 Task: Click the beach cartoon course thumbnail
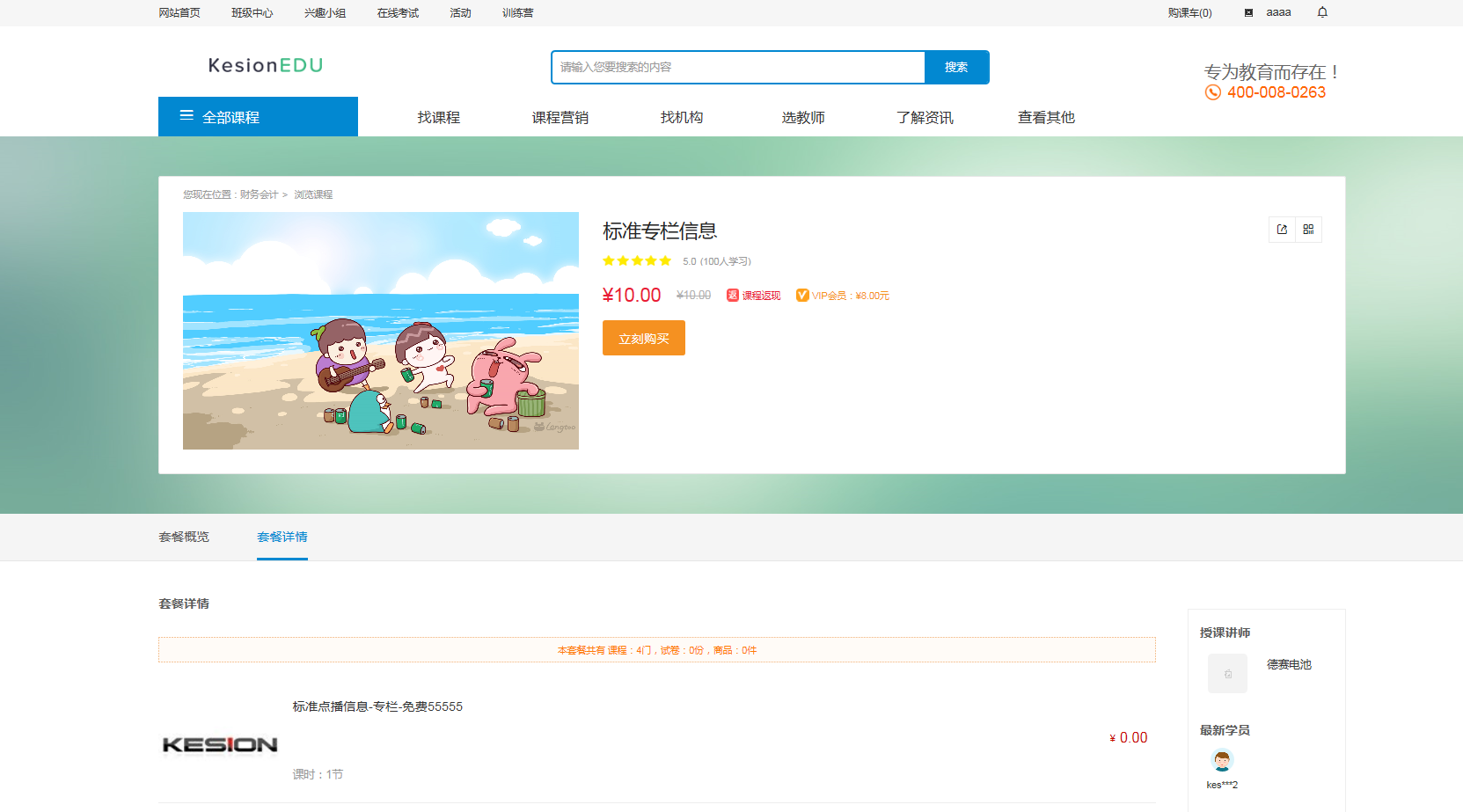[381, 331]
